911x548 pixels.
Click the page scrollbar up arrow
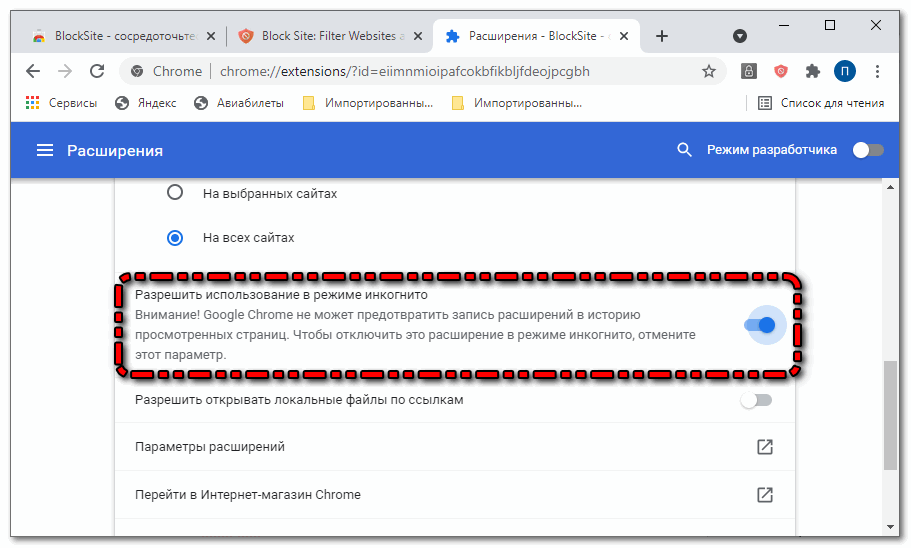tap(891, 187)
